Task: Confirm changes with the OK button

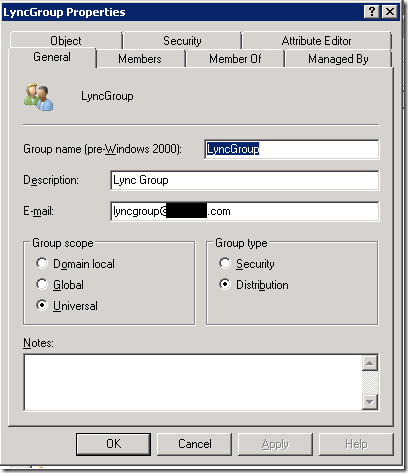Action: click(x=113, y=444)
